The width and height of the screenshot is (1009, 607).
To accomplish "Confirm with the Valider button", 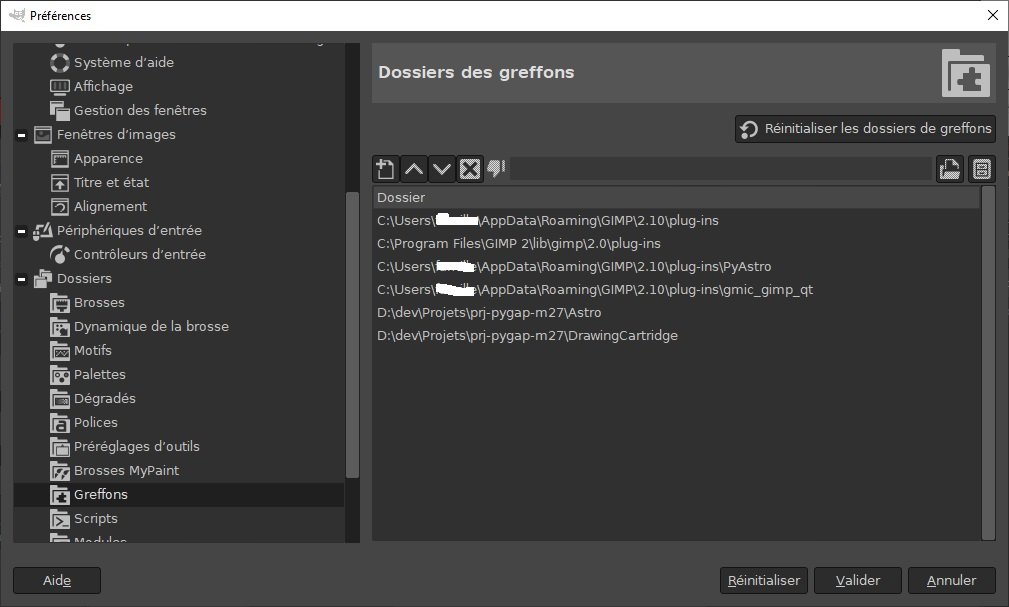I will coord(858,580).
